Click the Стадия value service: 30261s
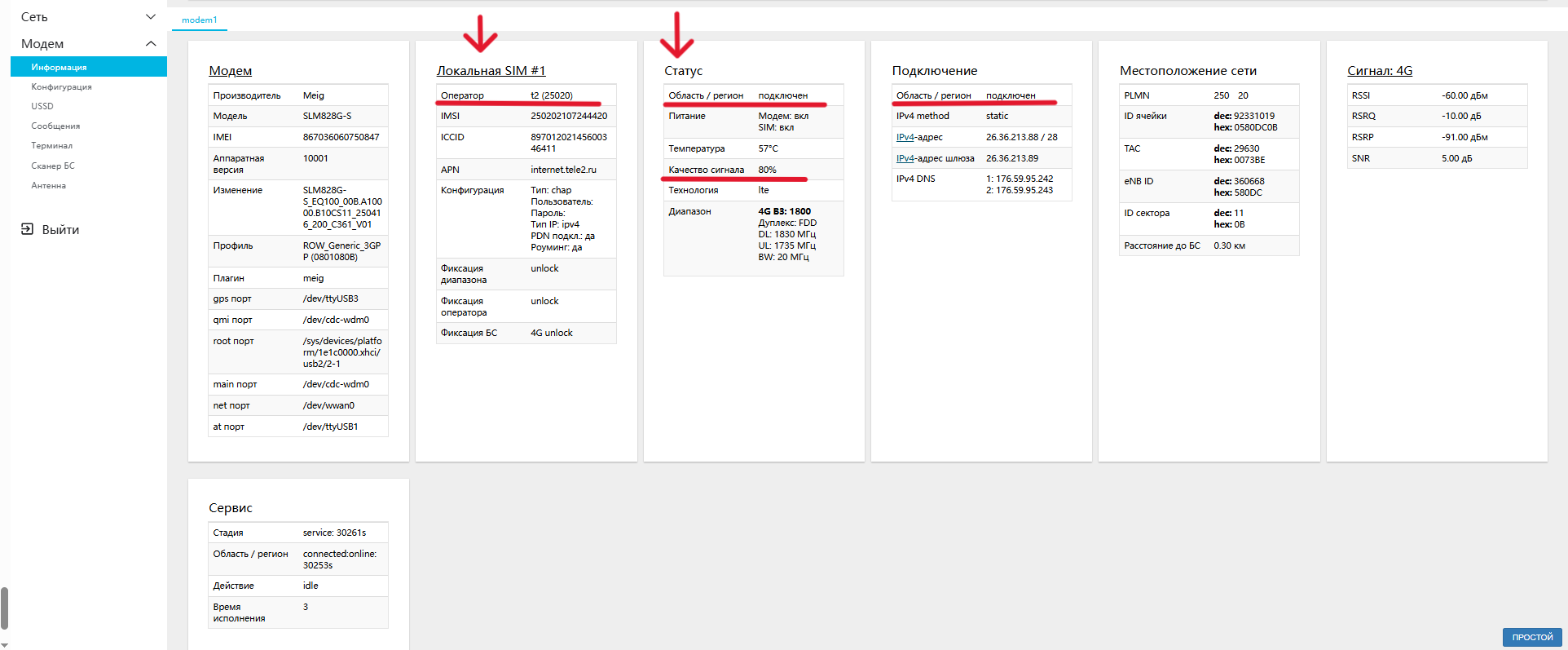The image size is (1568, 650). pyautogui.click(x=334, y=533)
